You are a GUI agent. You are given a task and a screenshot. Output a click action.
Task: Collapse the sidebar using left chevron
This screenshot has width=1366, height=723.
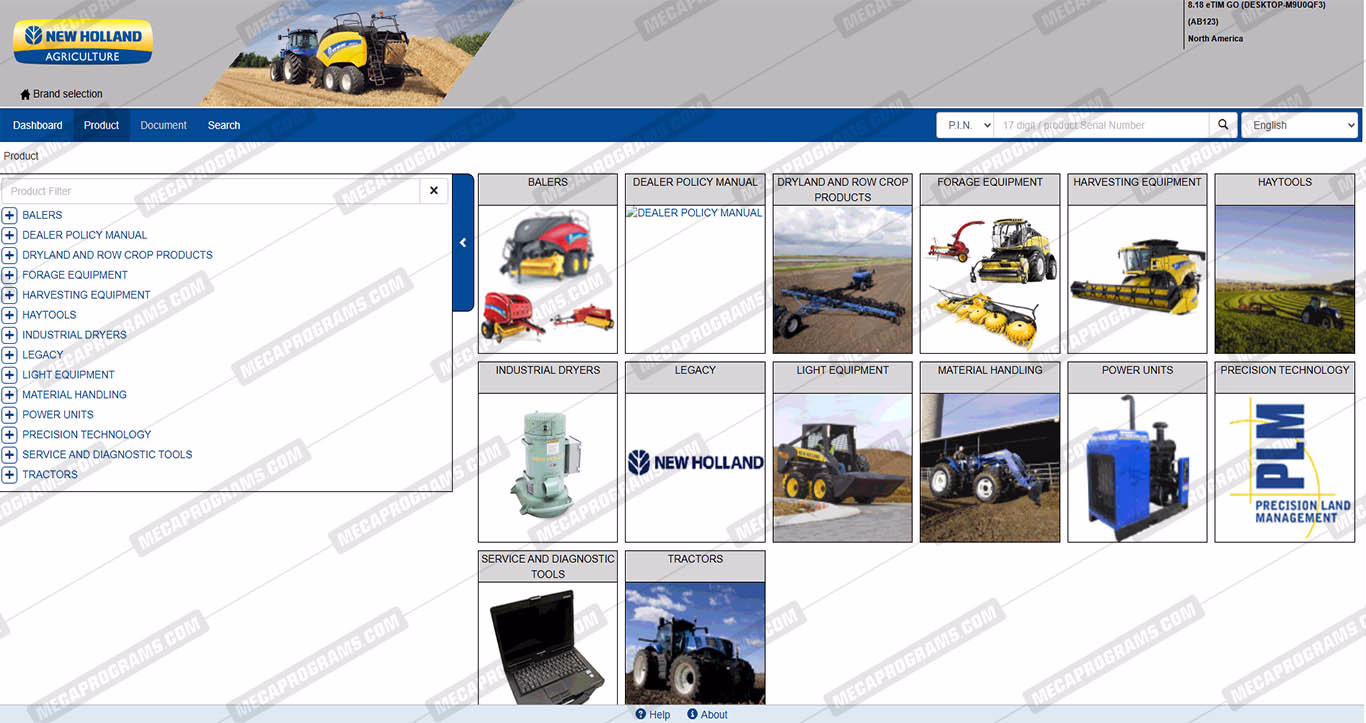[x=463, y=243]
